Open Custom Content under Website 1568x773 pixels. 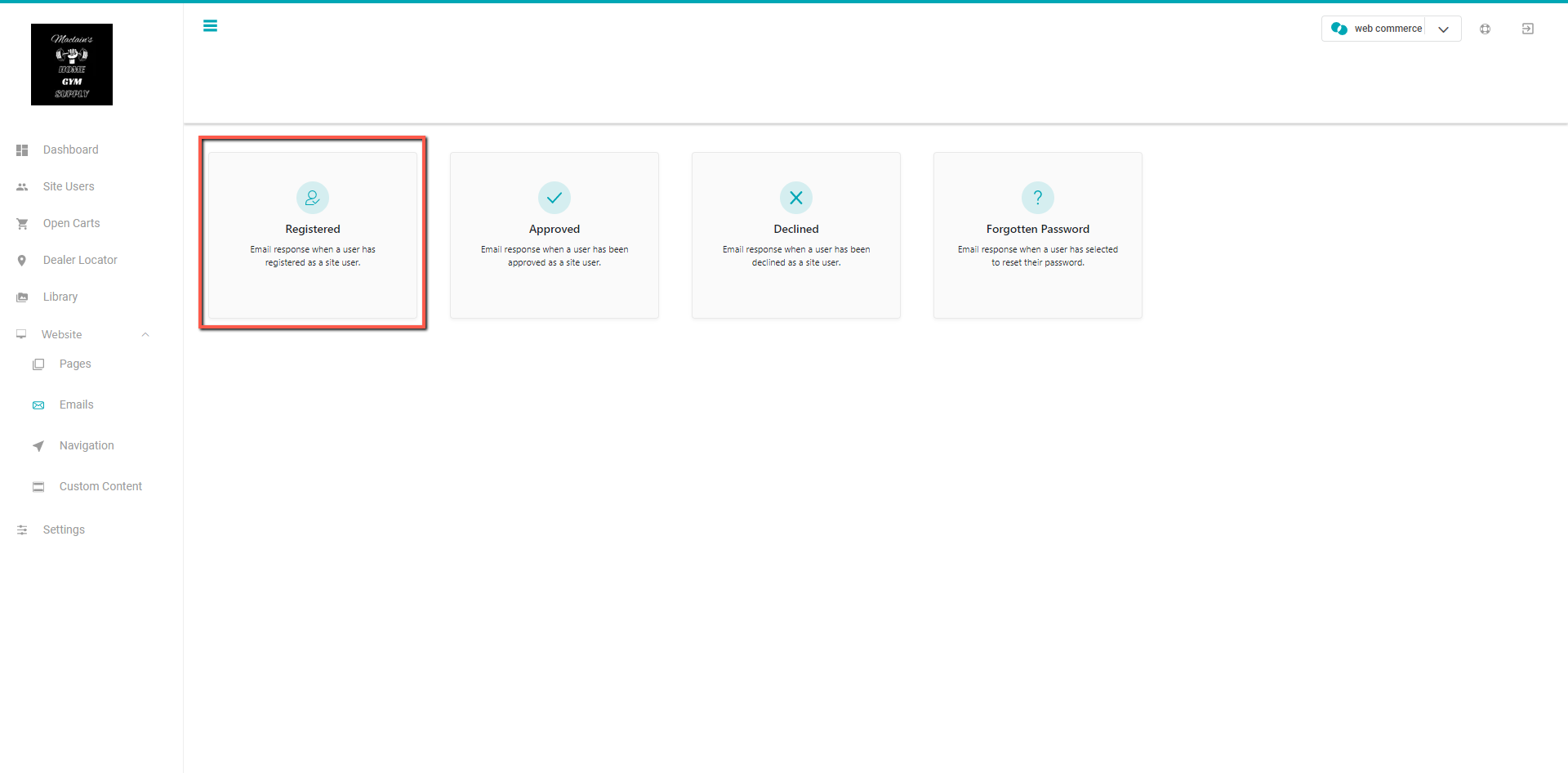point(100,486)
